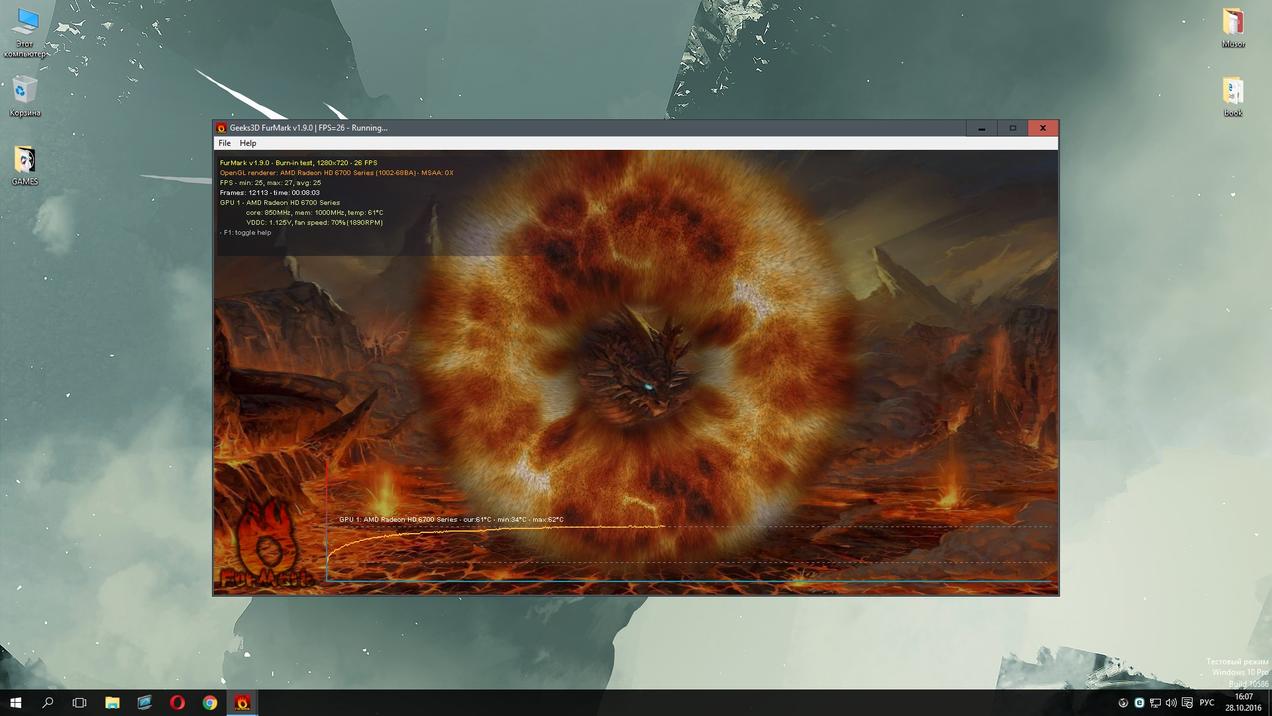Open the File menu in FurMark

click(x=225, y=143)
